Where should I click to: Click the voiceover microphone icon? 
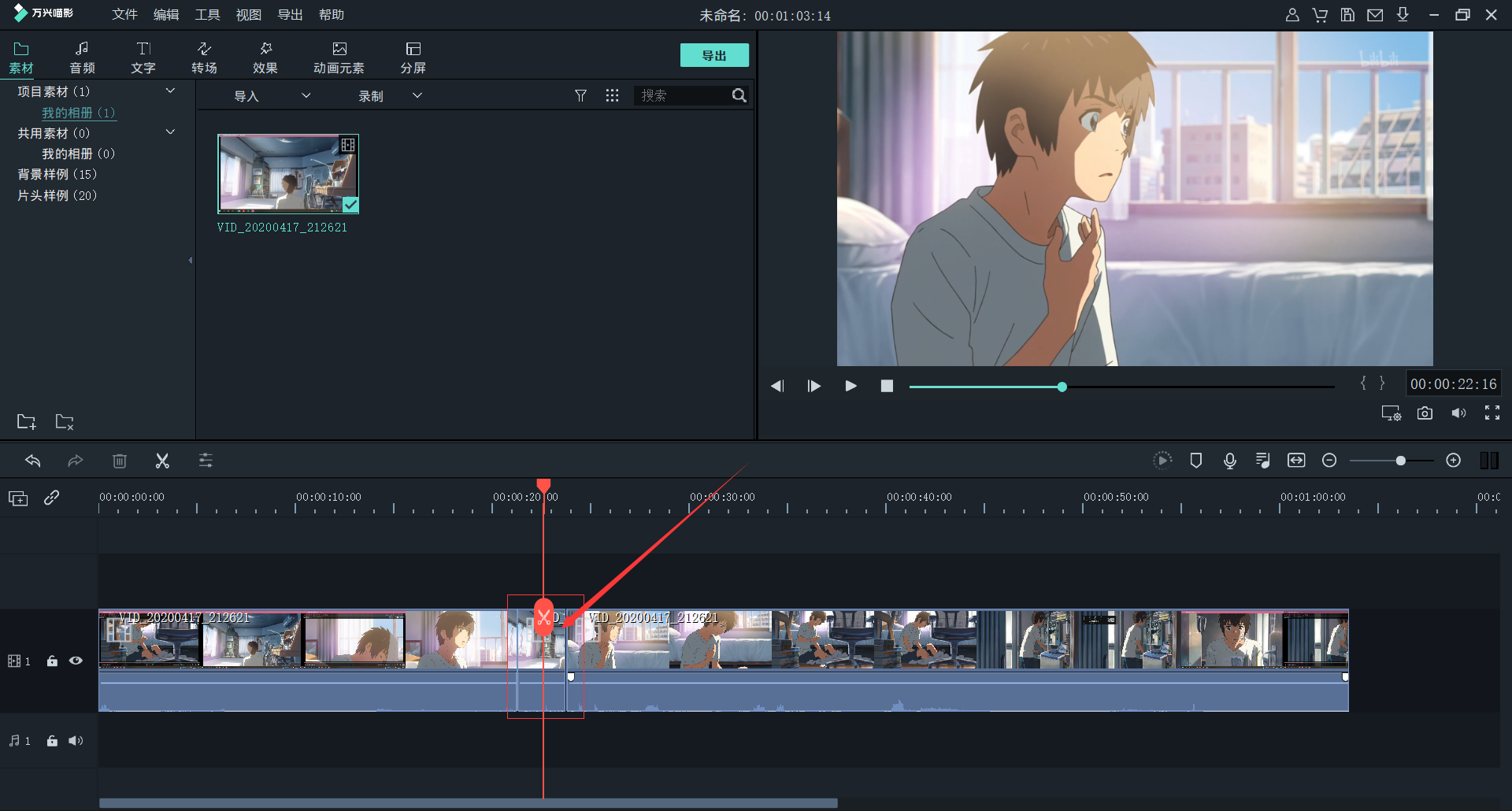[x=1229, y=461]
